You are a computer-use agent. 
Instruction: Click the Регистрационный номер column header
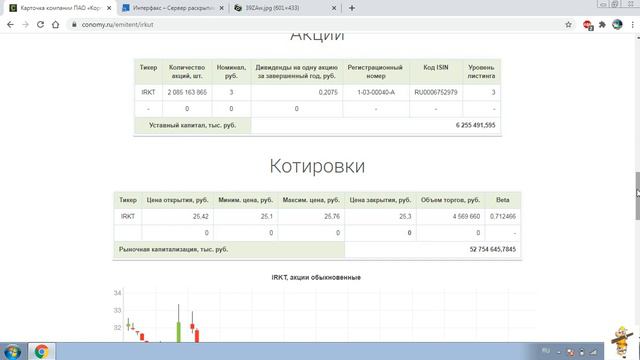[375, 72]
